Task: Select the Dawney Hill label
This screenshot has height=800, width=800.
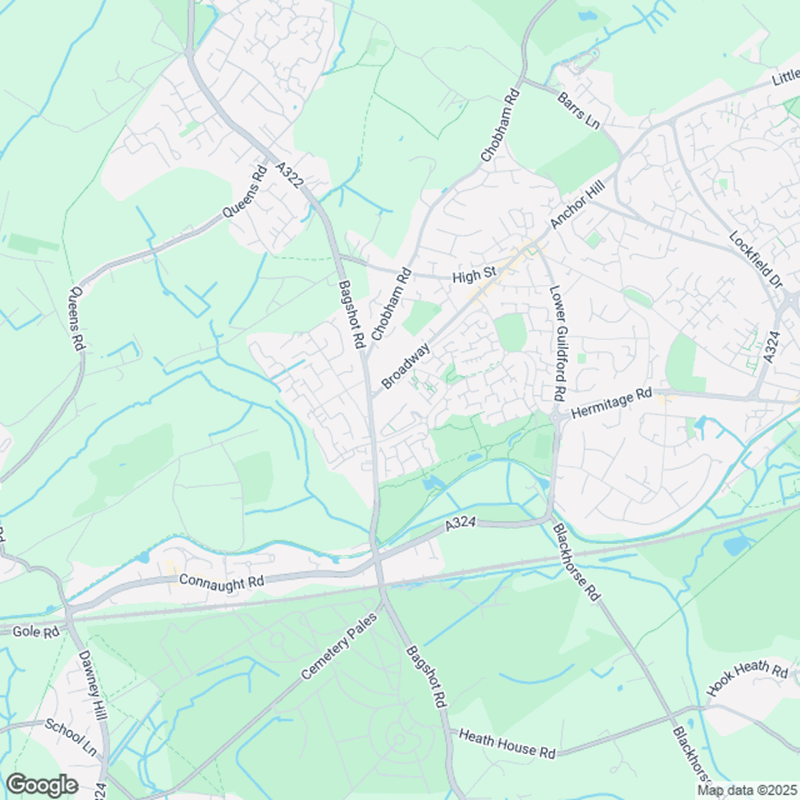Action: coord(92,685)
